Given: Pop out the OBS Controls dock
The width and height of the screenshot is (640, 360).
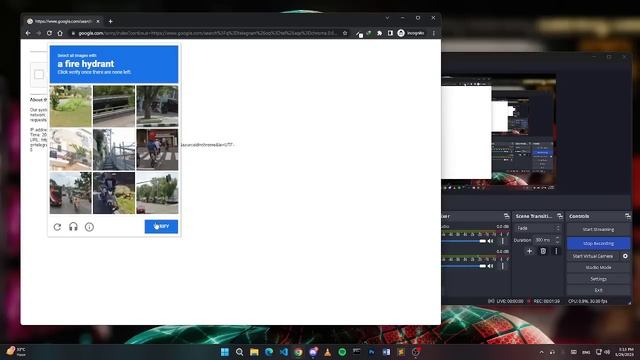Looking at the screenshot, I should 627,216.
